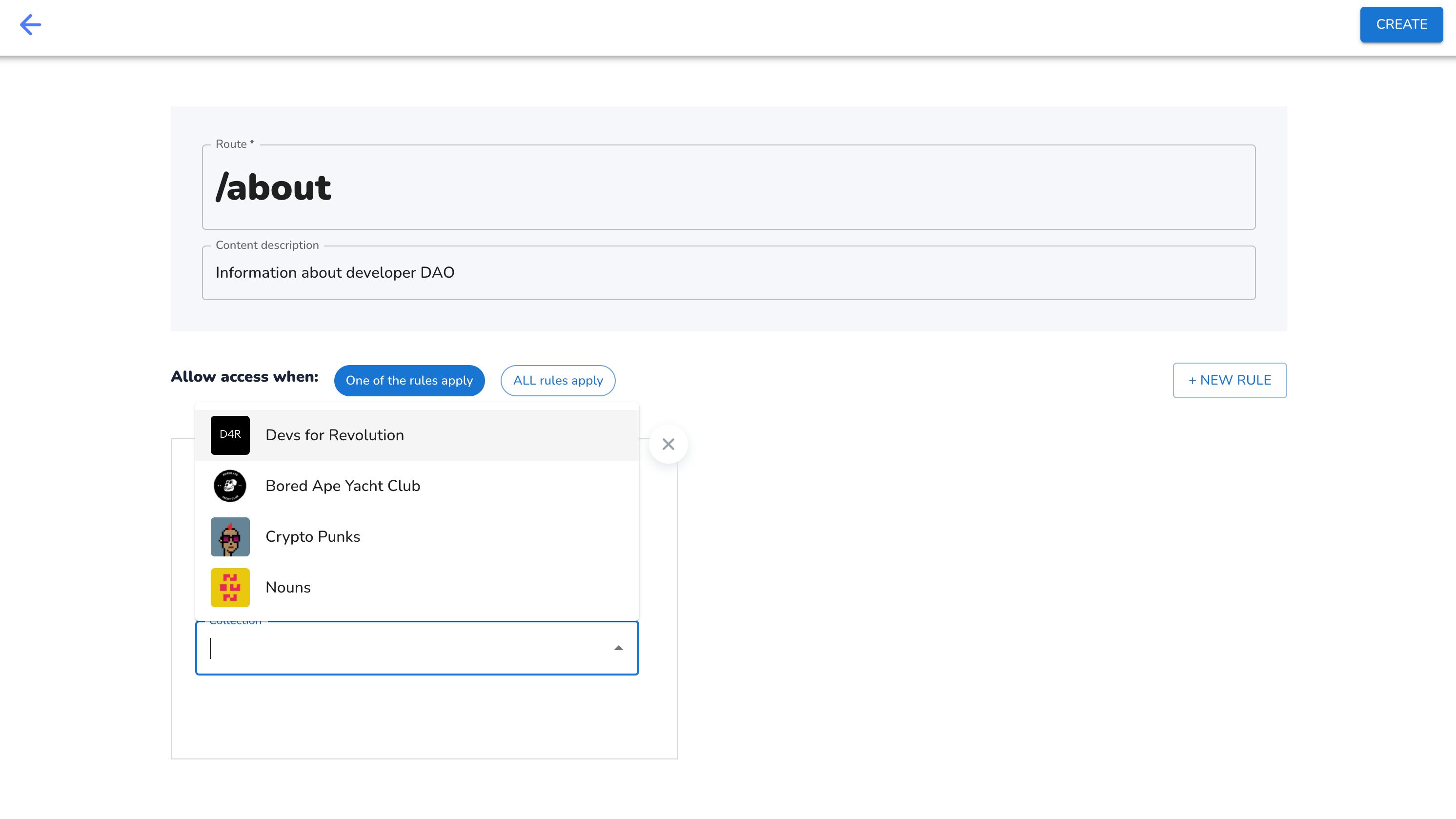Edit the Content description field

728,273
